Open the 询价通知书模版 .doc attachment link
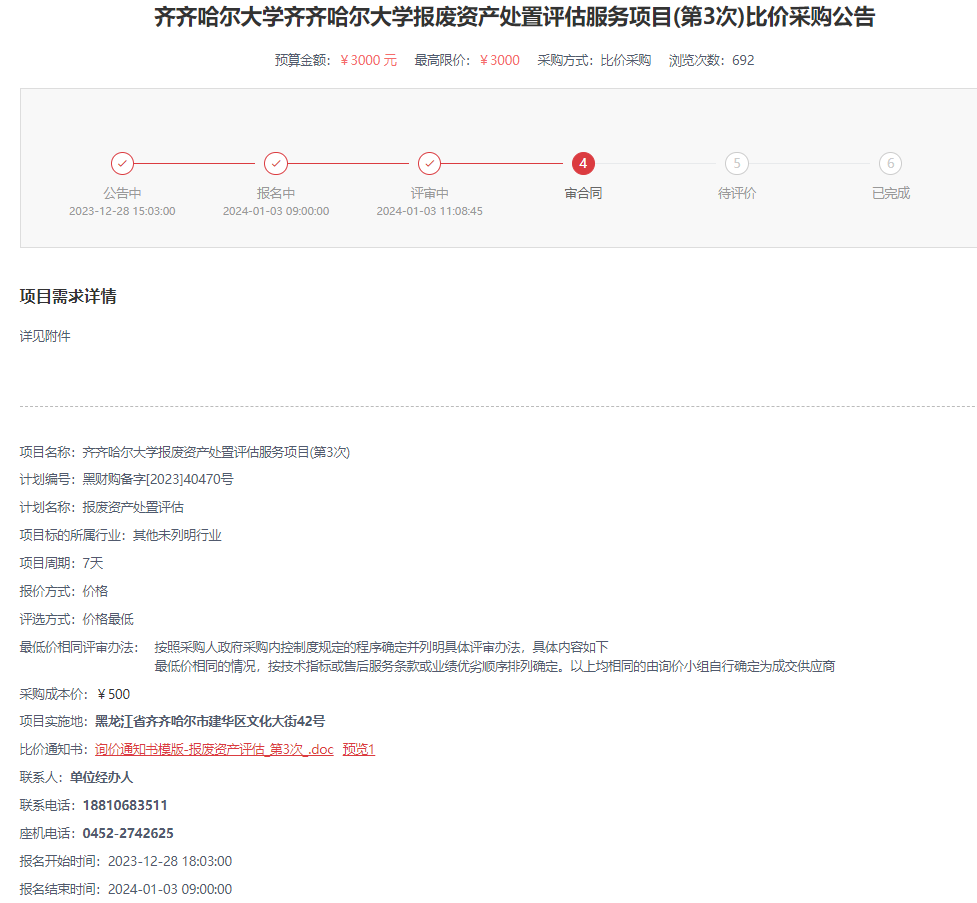Screen dimensions: 977x903 tap(214, 749)
